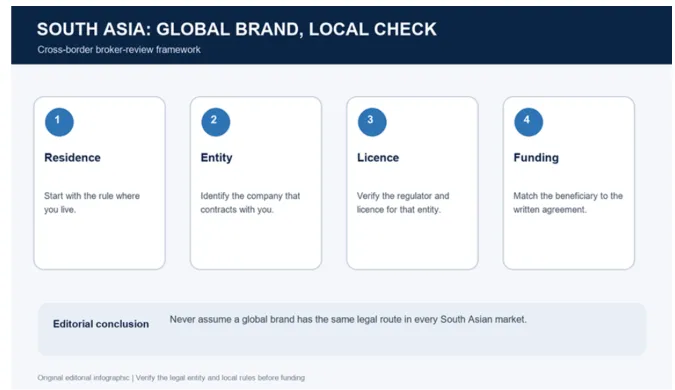Screen dimensions: 675x390
Task: Click 'Match the beneficiary to the written agreement.'
Action: 568,203
